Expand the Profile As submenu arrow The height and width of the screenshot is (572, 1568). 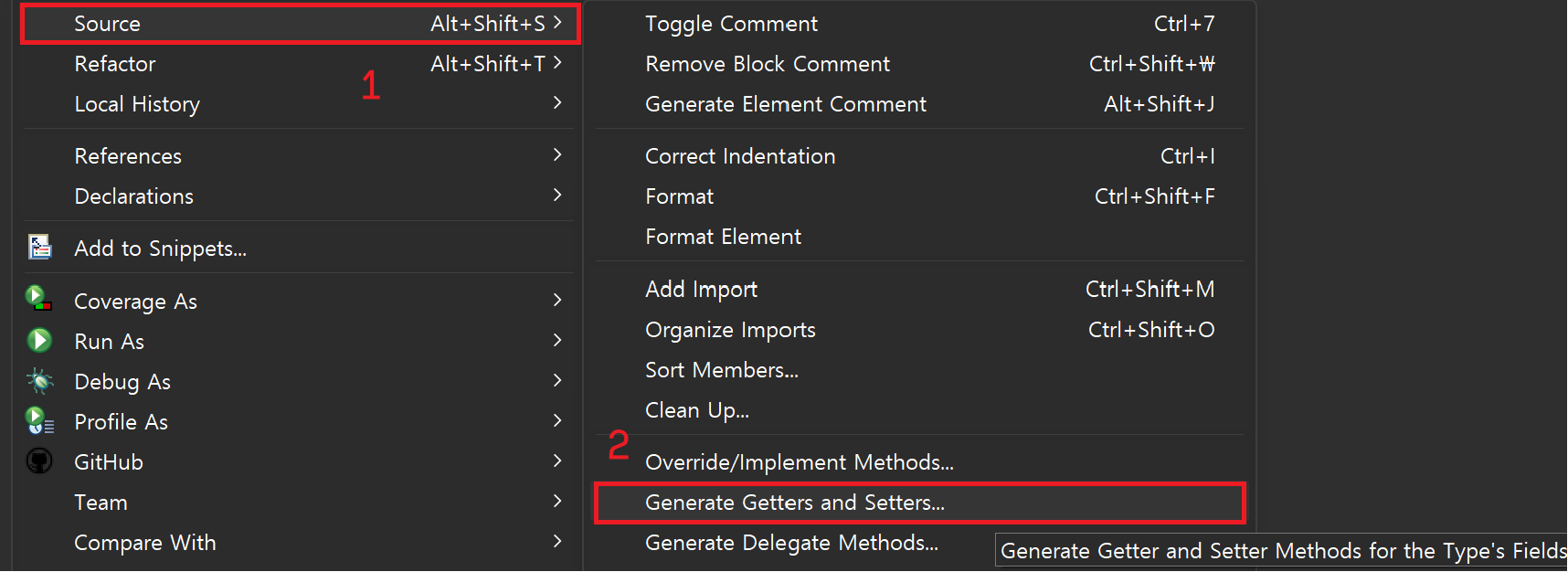[557, 420]
